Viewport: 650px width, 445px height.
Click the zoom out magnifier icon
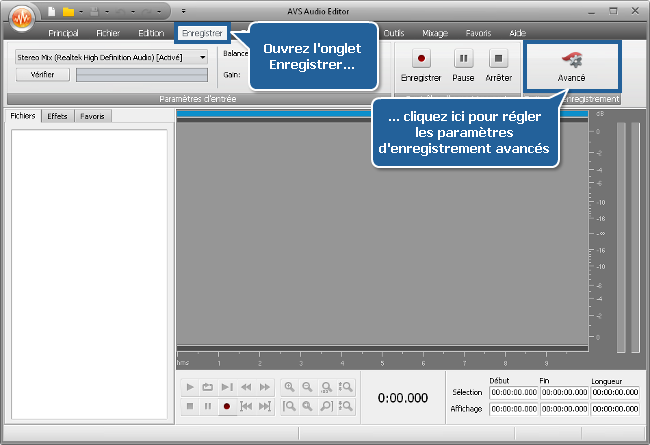(x=307, y=387)
